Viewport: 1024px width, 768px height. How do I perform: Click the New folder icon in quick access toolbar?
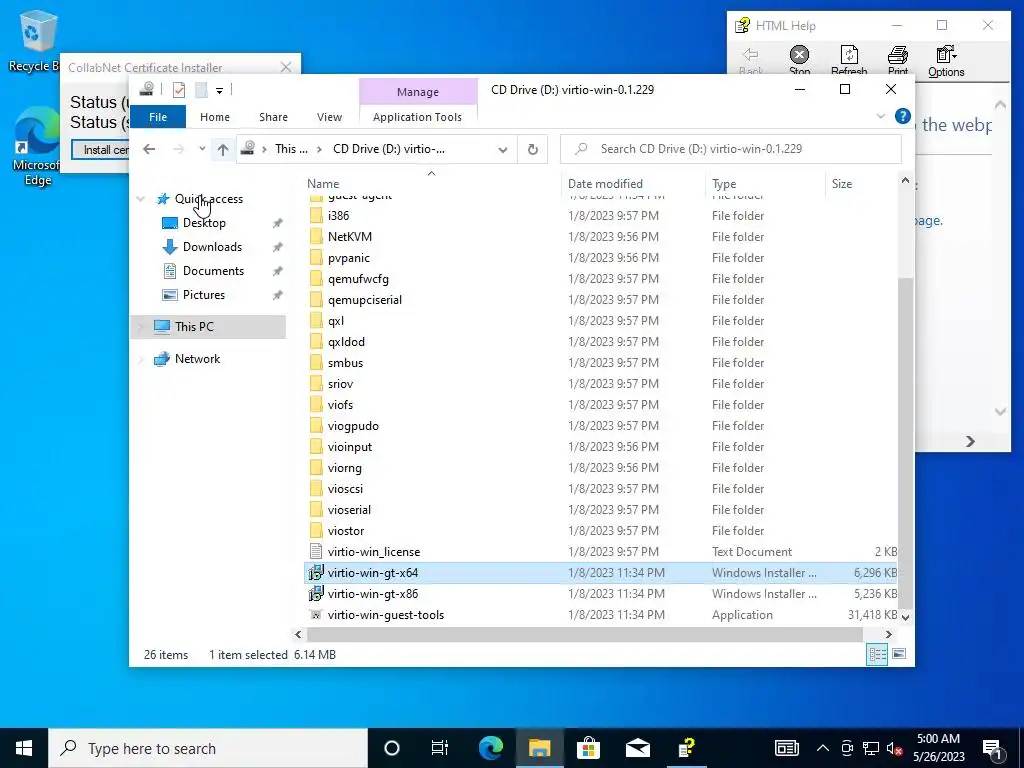201,90
